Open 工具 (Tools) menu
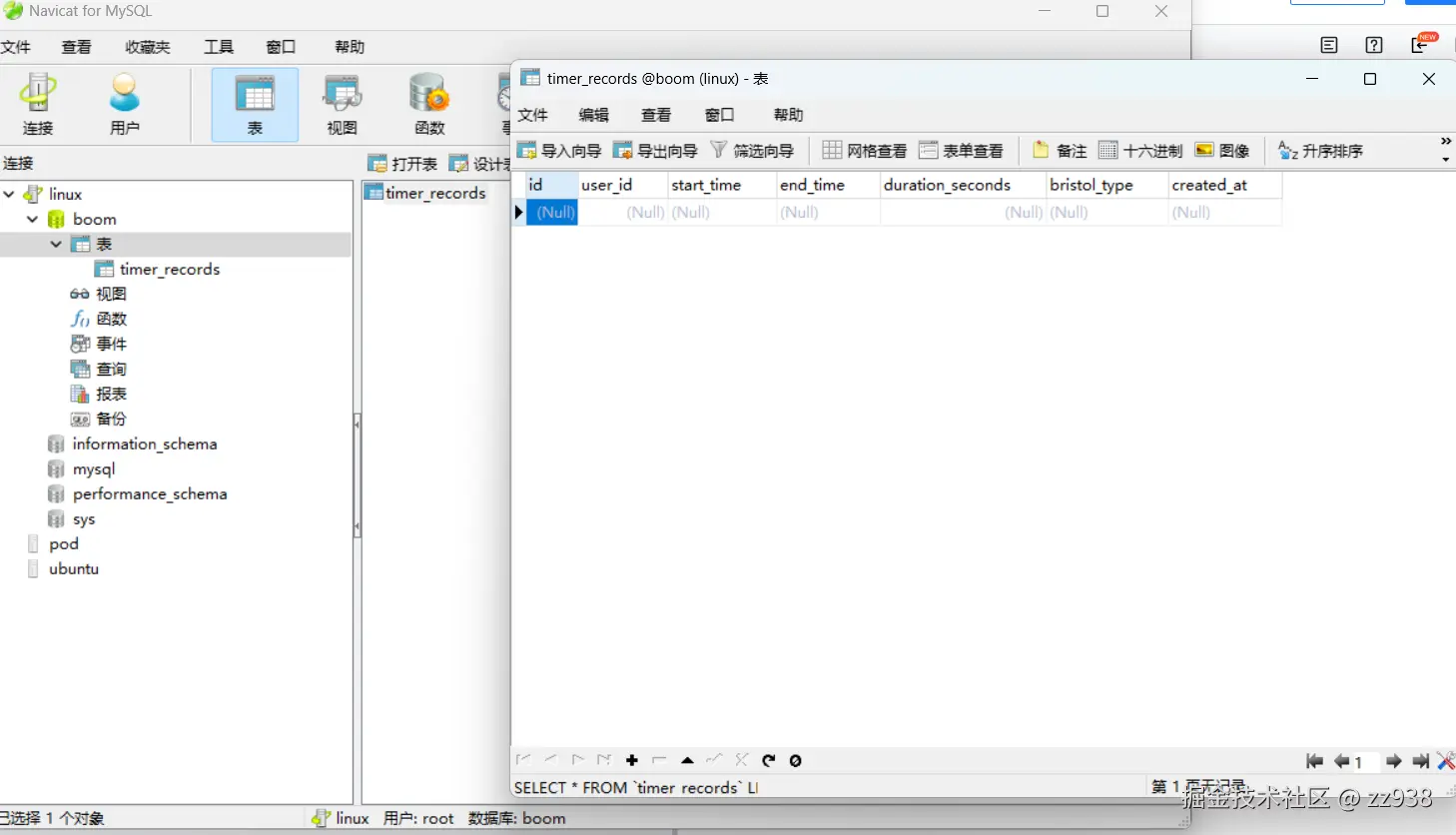 219,47
